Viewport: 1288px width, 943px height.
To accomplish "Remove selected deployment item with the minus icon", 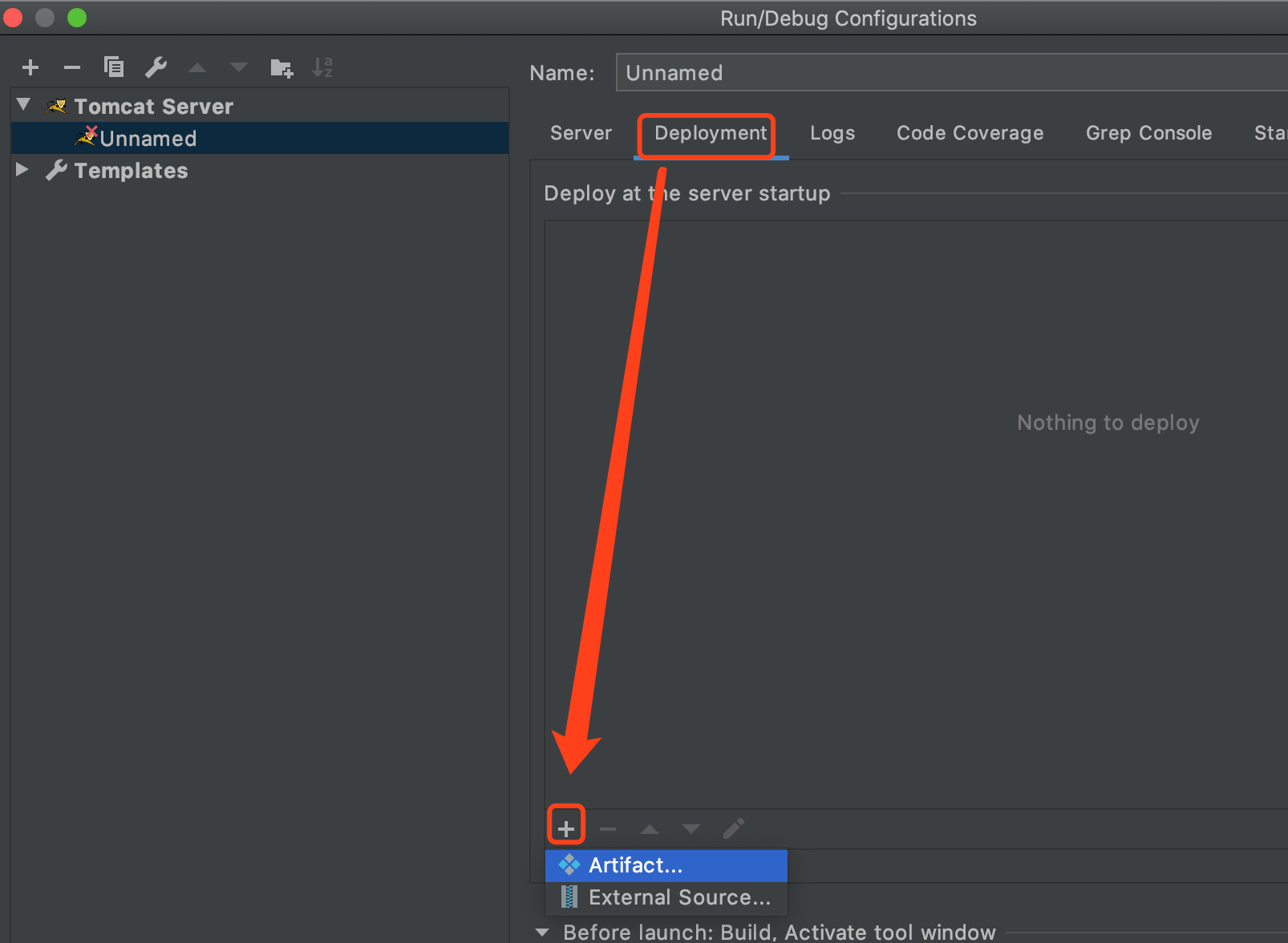I will pyautogui.click(x=608, y=828).
